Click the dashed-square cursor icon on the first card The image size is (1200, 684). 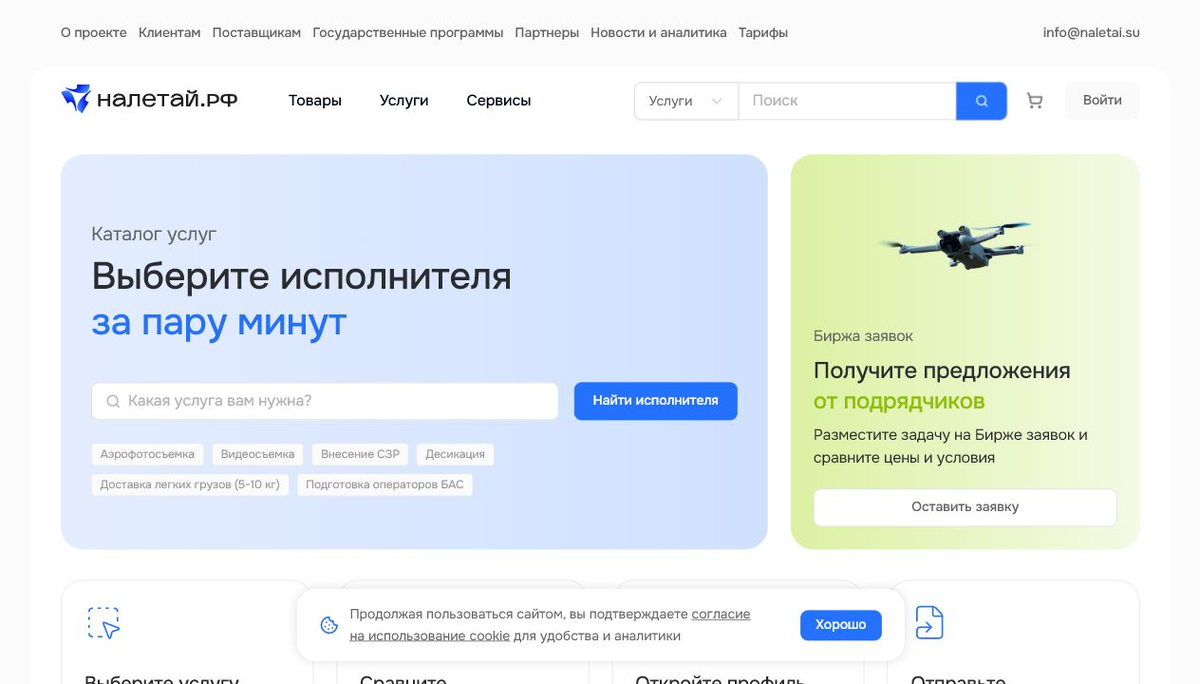104,623
